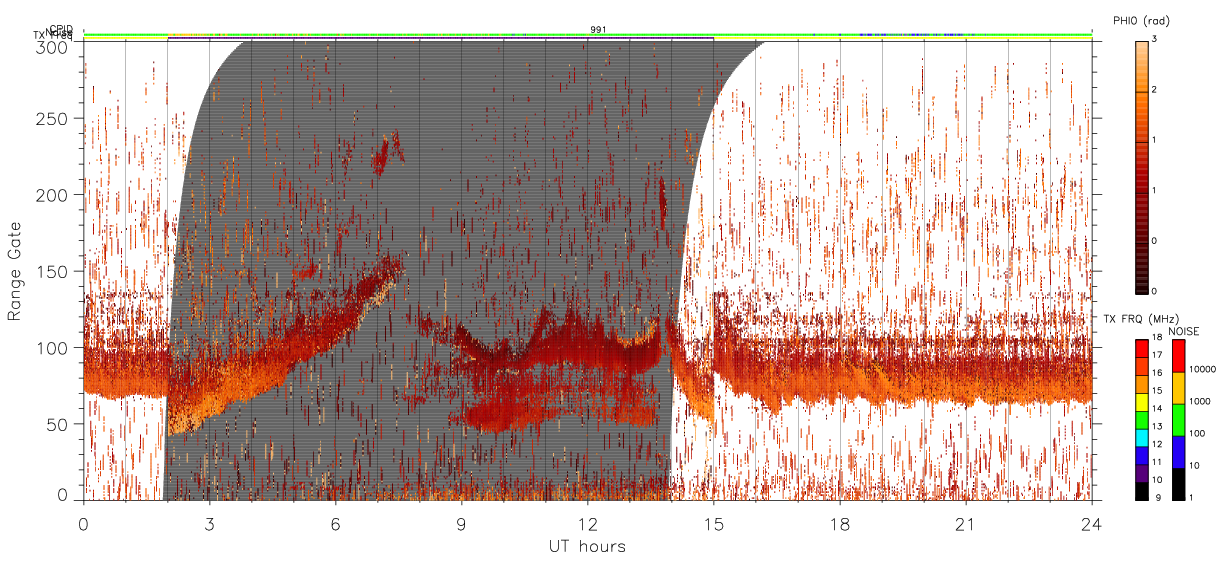
Task: Click the '9' tick on the UT hours axis
Action: pos(461,523)
